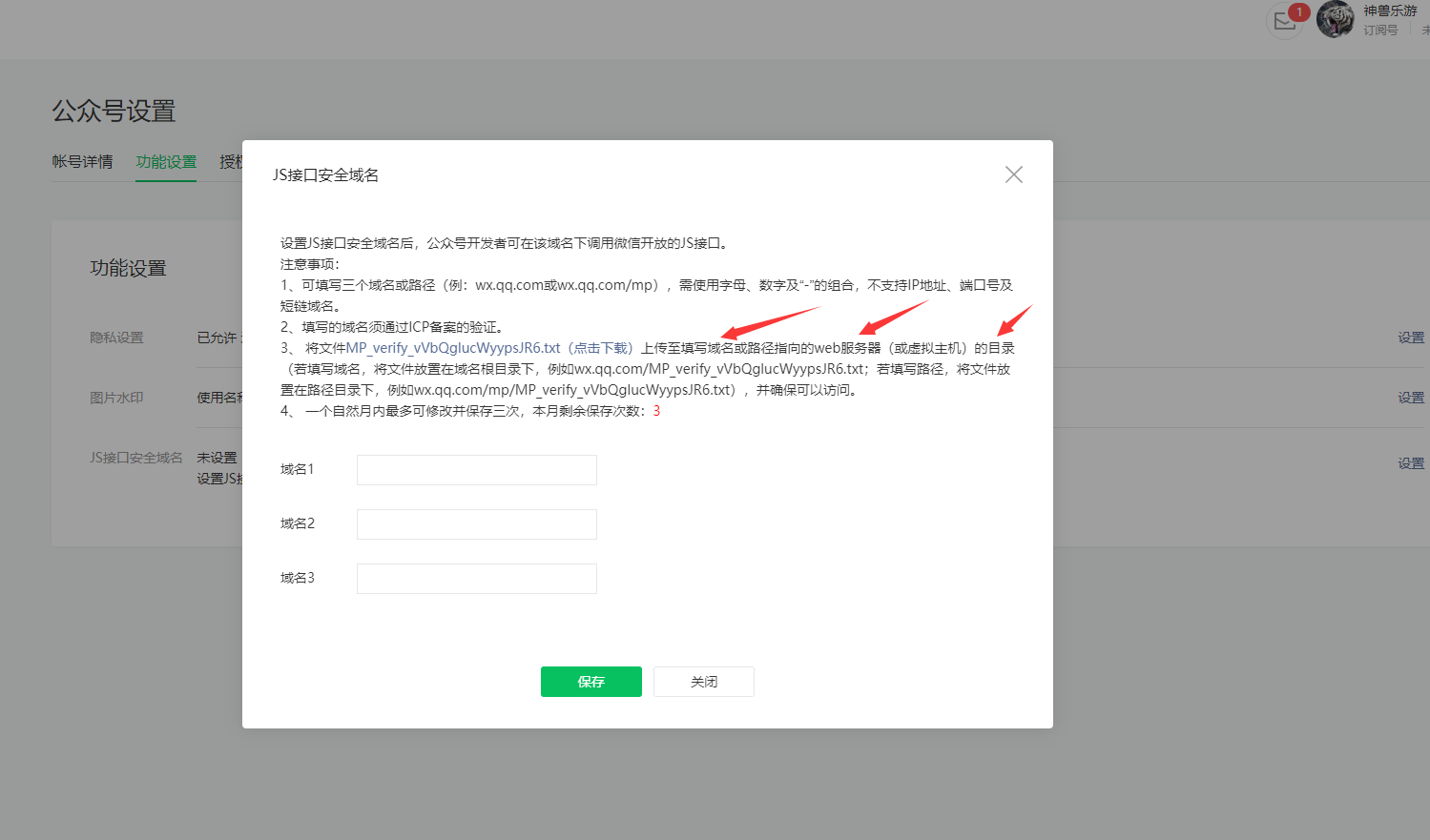Open 设置 for the 隐私设置 row
This screenshot has height=840, width=1430.
point(1410,338)
